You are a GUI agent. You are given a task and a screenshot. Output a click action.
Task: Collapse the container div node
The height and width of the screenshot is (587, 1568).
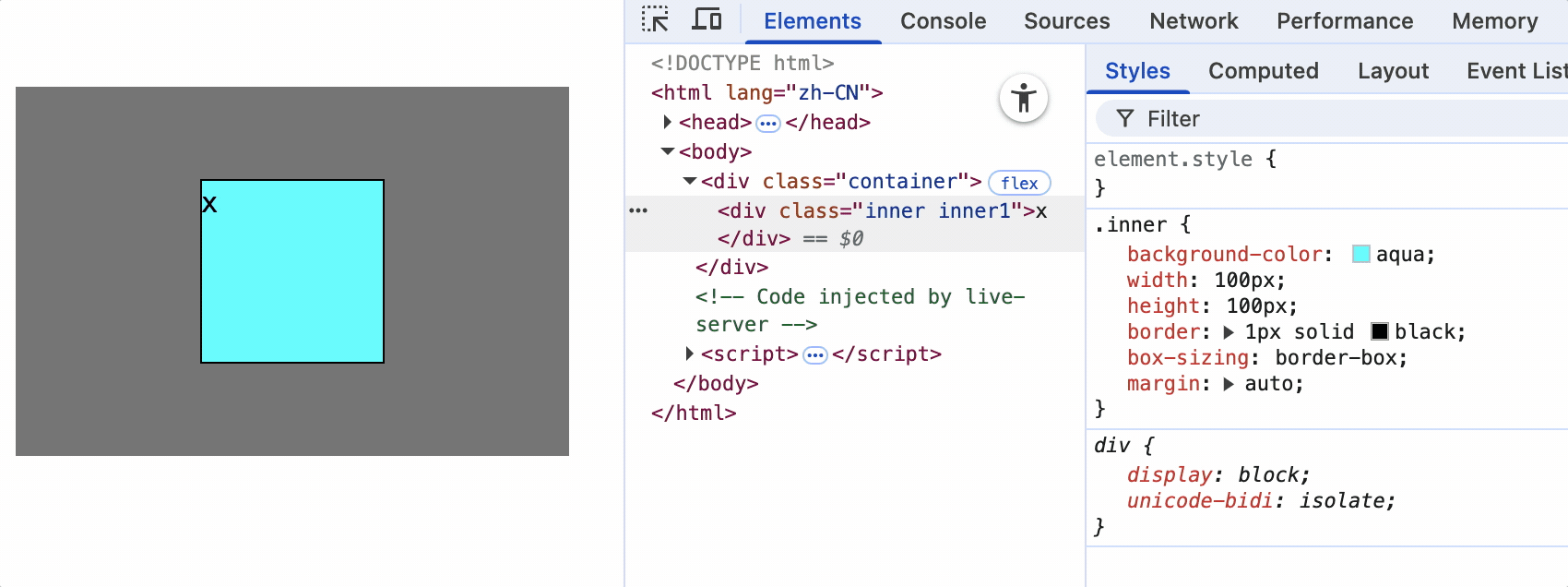[689, 181]
